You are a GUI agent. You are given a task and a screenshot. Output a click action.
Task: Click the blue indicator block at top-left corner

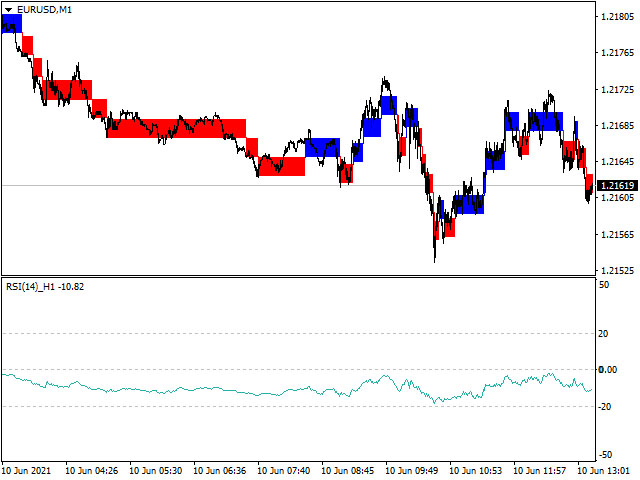[12, 24]
